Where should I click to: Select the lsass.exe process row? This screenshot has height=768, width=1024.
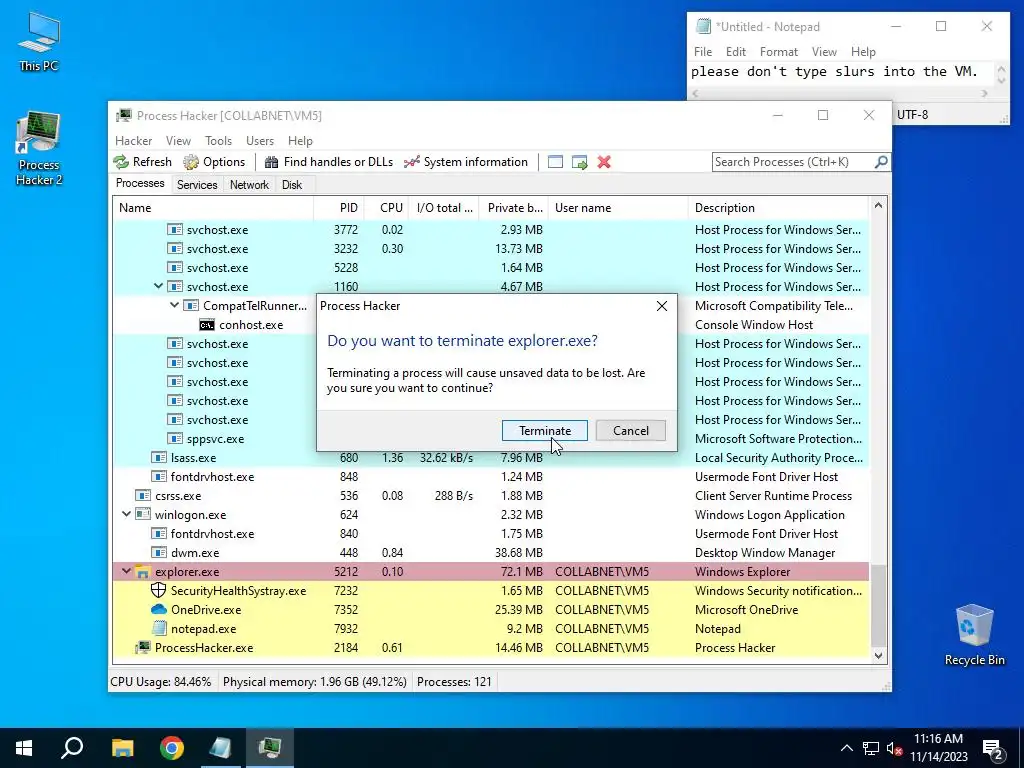[x=491, y=458]
